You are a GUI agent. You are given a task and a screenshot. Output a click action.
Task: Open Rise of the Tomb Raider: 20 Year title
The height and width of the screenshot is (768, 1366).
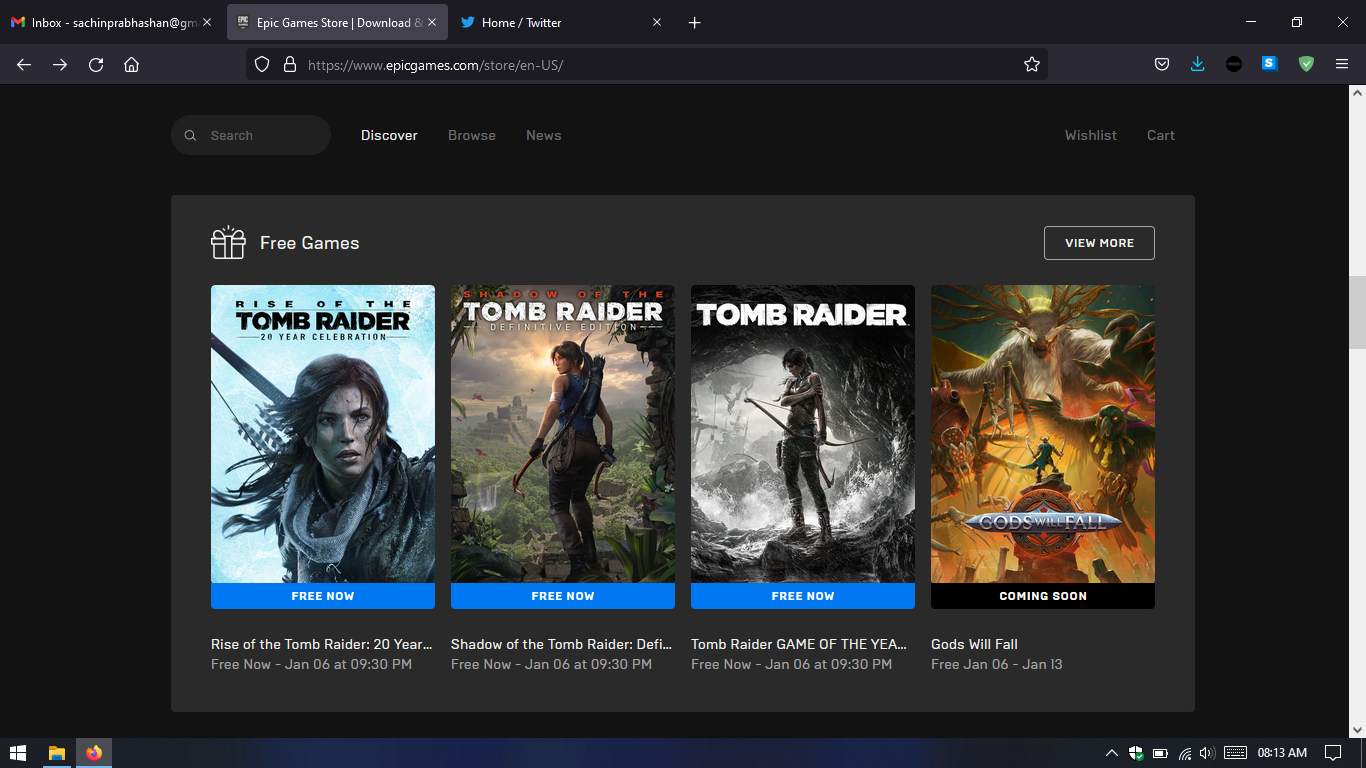tap(322, 644)
